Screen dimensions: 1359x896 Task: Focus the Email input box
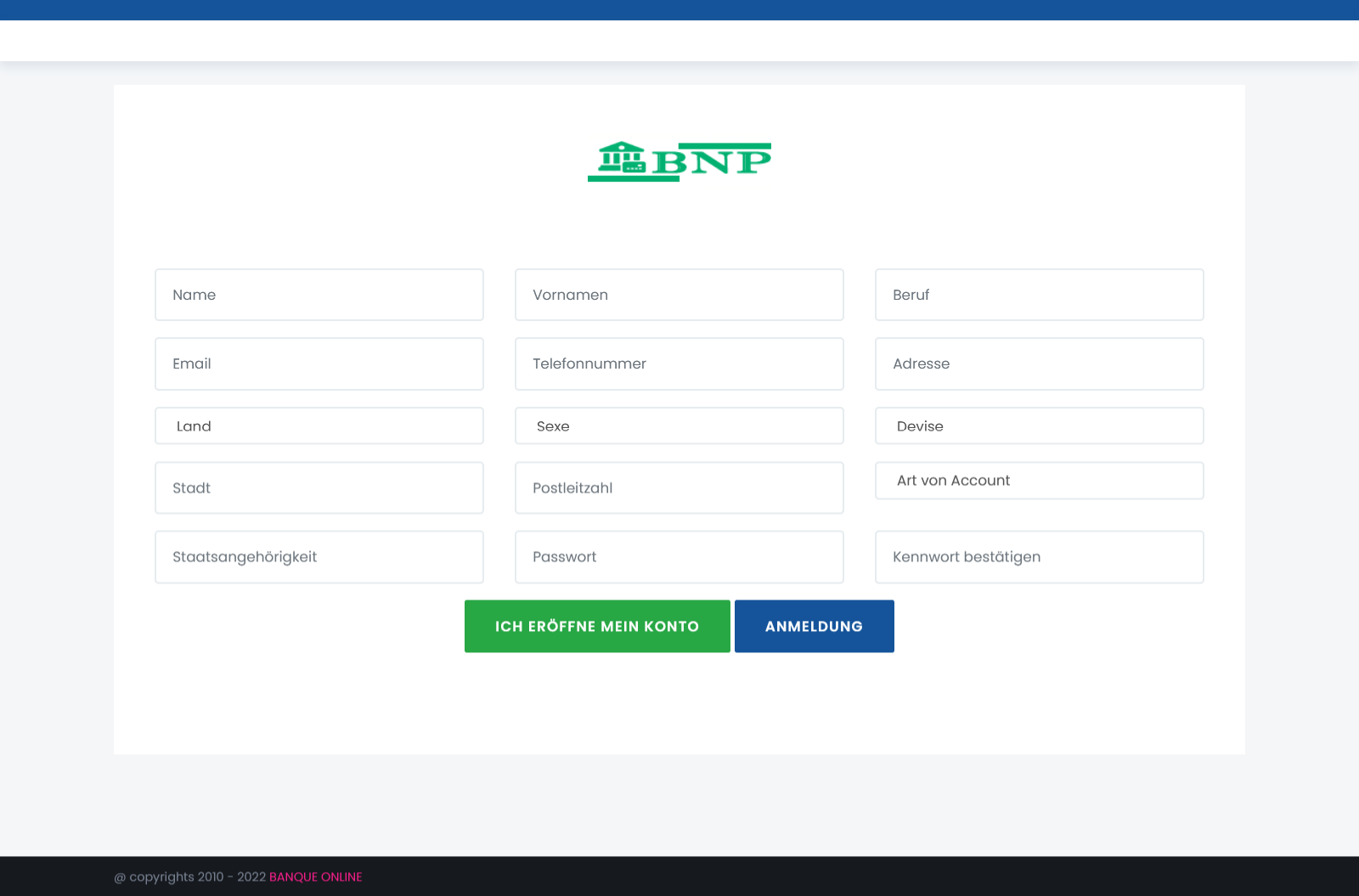pos(319,363)
